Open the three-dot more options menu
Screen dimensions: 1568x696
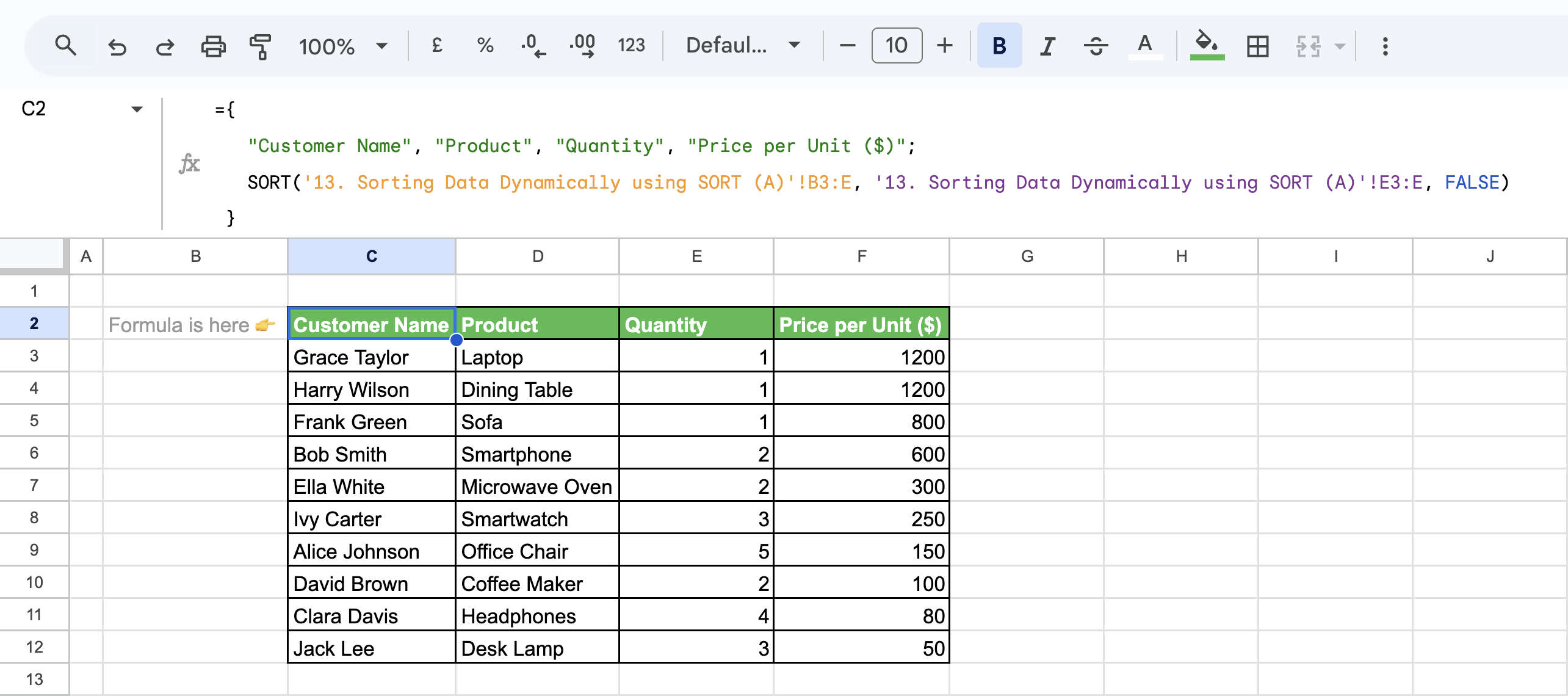point(1385,46)
